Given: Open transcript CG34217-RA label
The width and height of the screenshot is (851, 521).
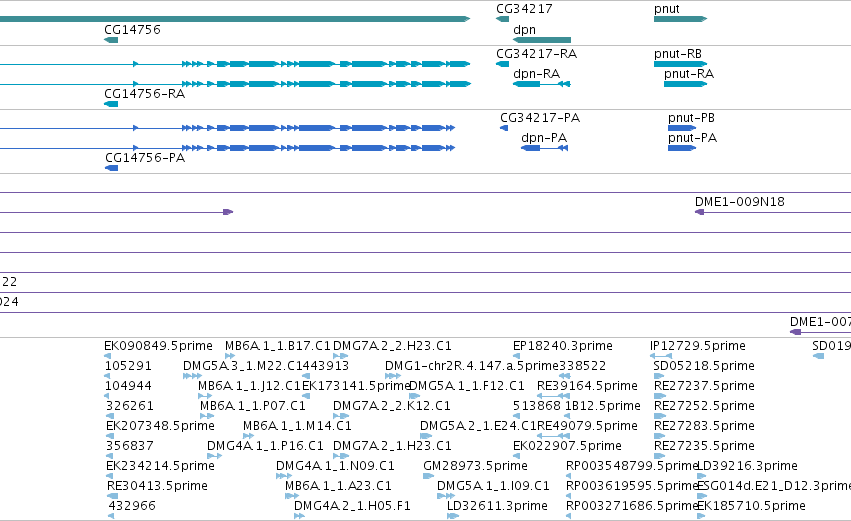Looking at the screenshot, I should coord(536,54).
